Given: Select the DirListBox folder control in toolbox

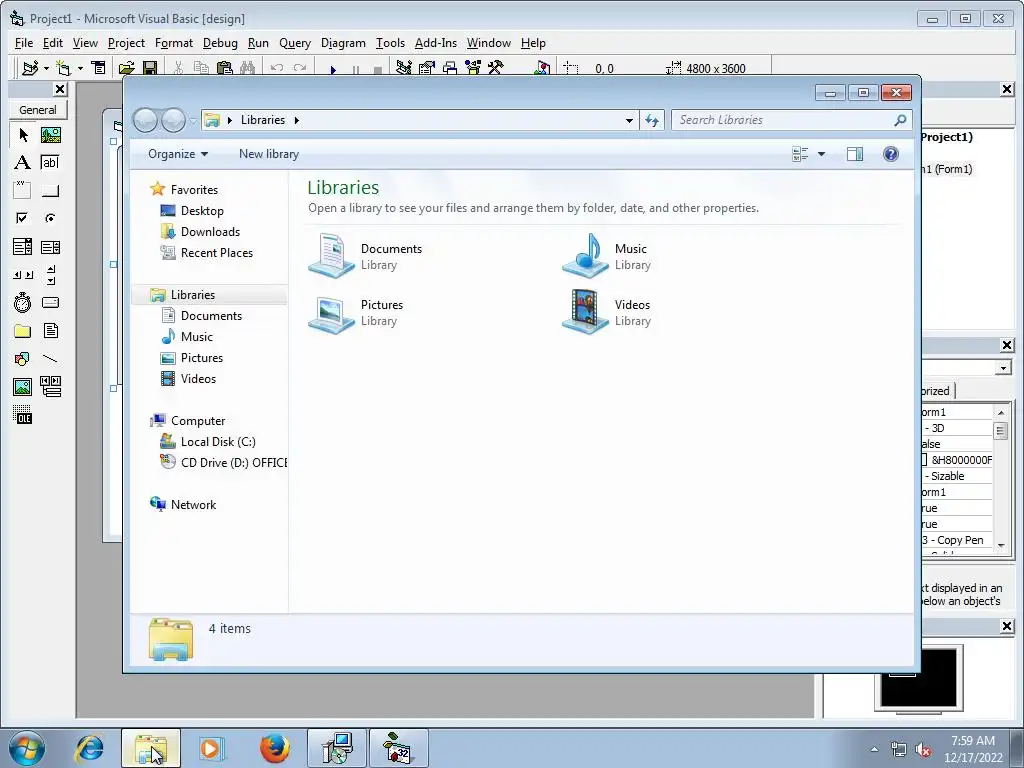Looking at the screenshot, I should [22, 330].
